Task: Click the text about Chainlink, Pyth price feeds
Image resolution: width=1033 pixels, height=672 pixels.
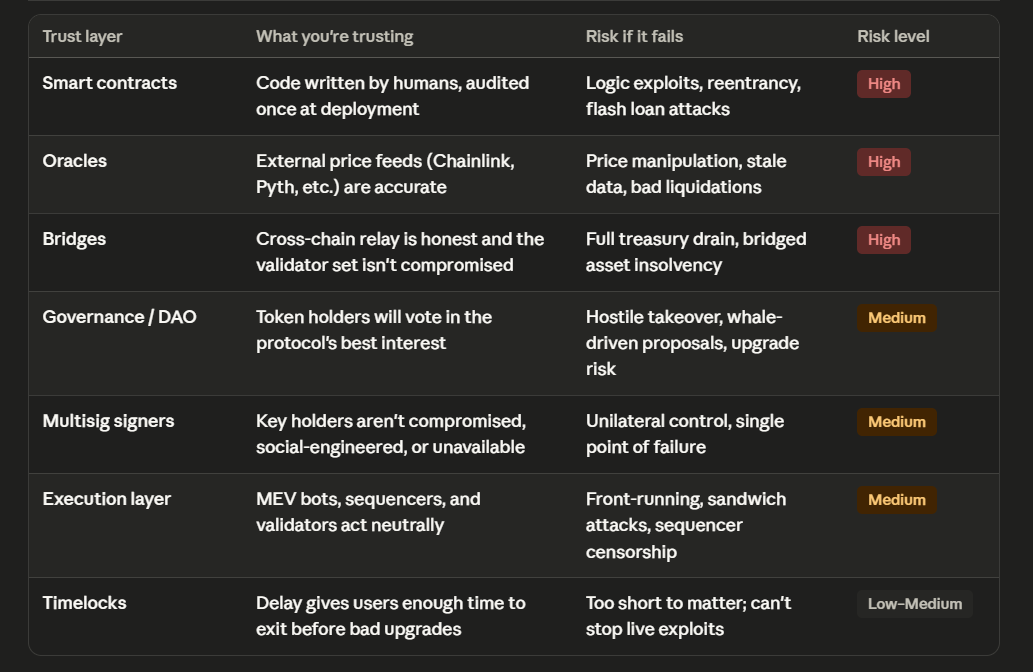Action: [x=385, y=174]
